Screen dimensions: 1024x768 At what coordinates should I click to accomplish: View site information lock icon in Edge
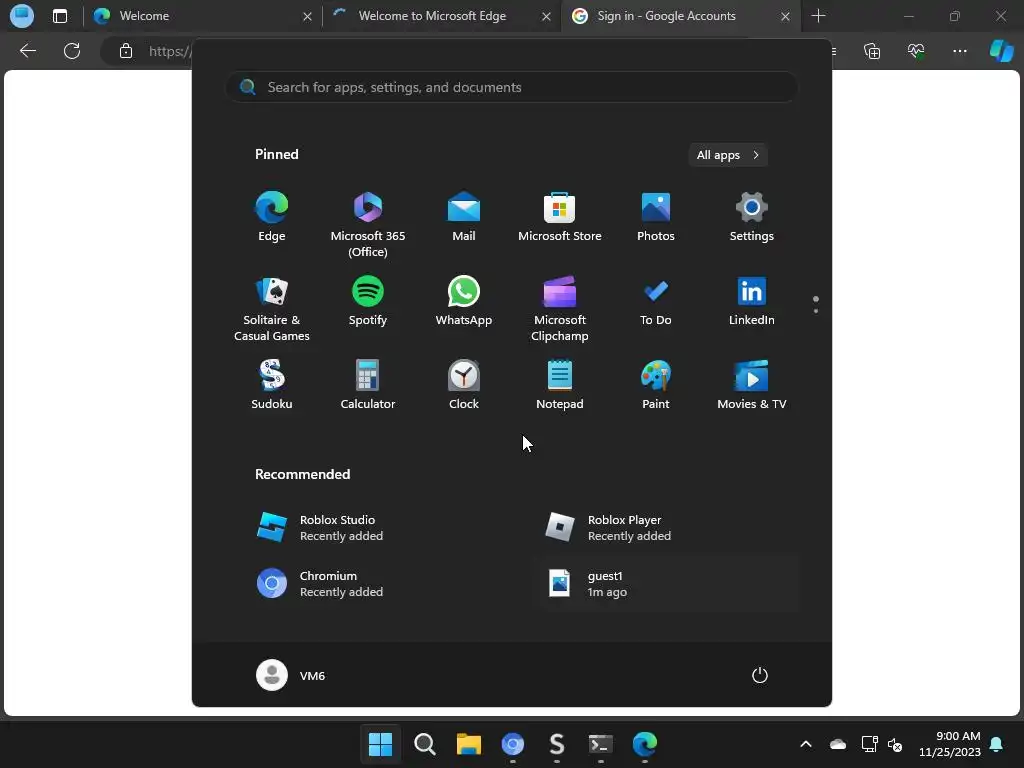126,51
